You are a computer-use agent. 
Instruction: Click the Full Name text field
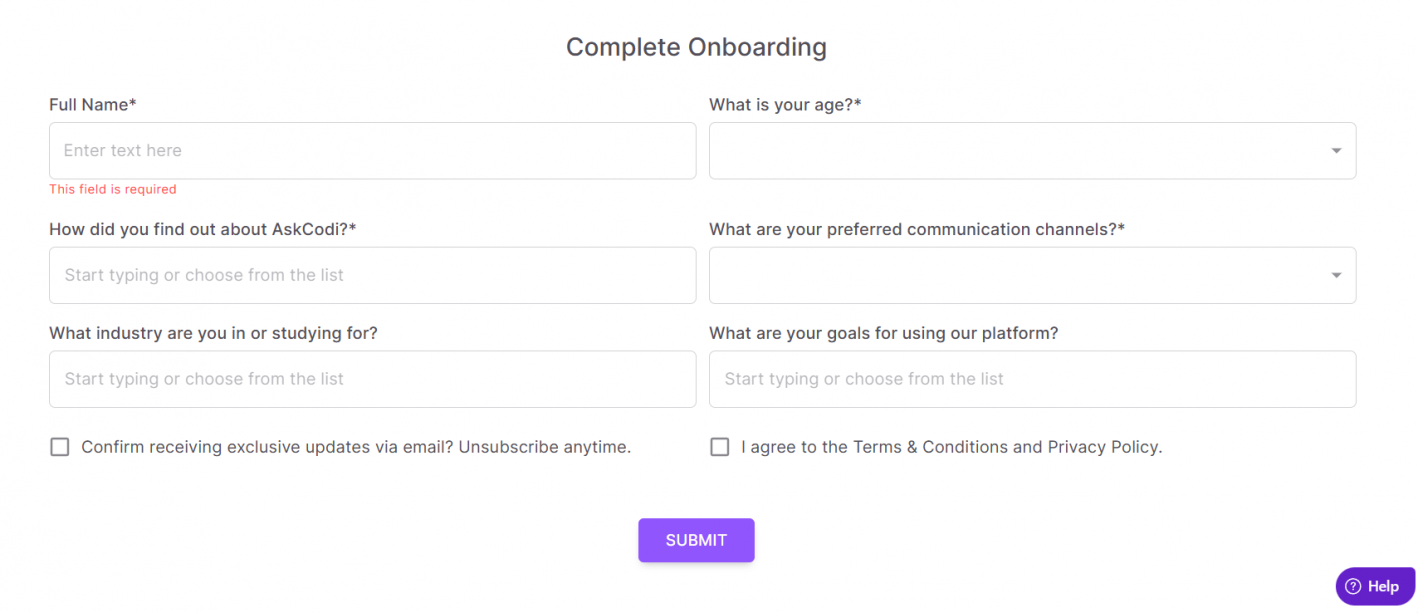(372, 151)
